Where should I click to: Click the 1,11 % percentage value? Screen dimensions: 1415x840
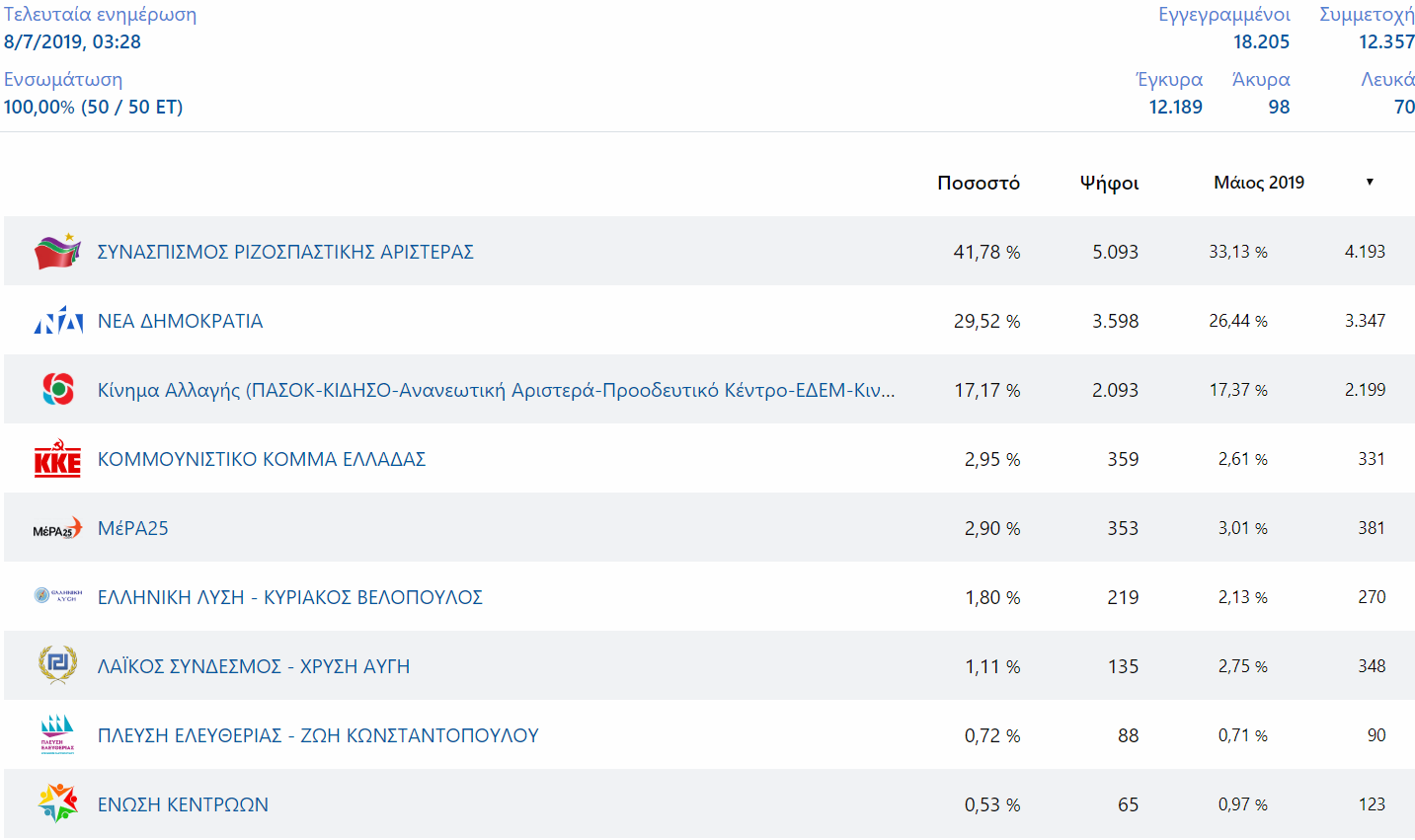click(x=992, y=666)
